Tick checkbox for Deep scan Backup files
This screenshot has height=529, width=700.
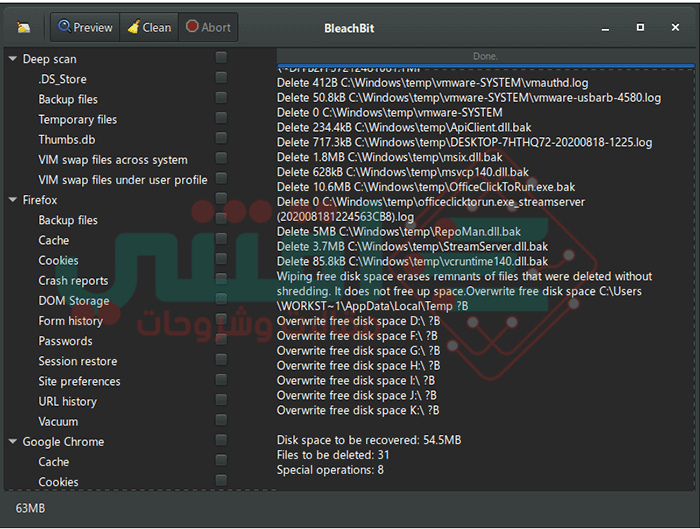click(221, 97)
